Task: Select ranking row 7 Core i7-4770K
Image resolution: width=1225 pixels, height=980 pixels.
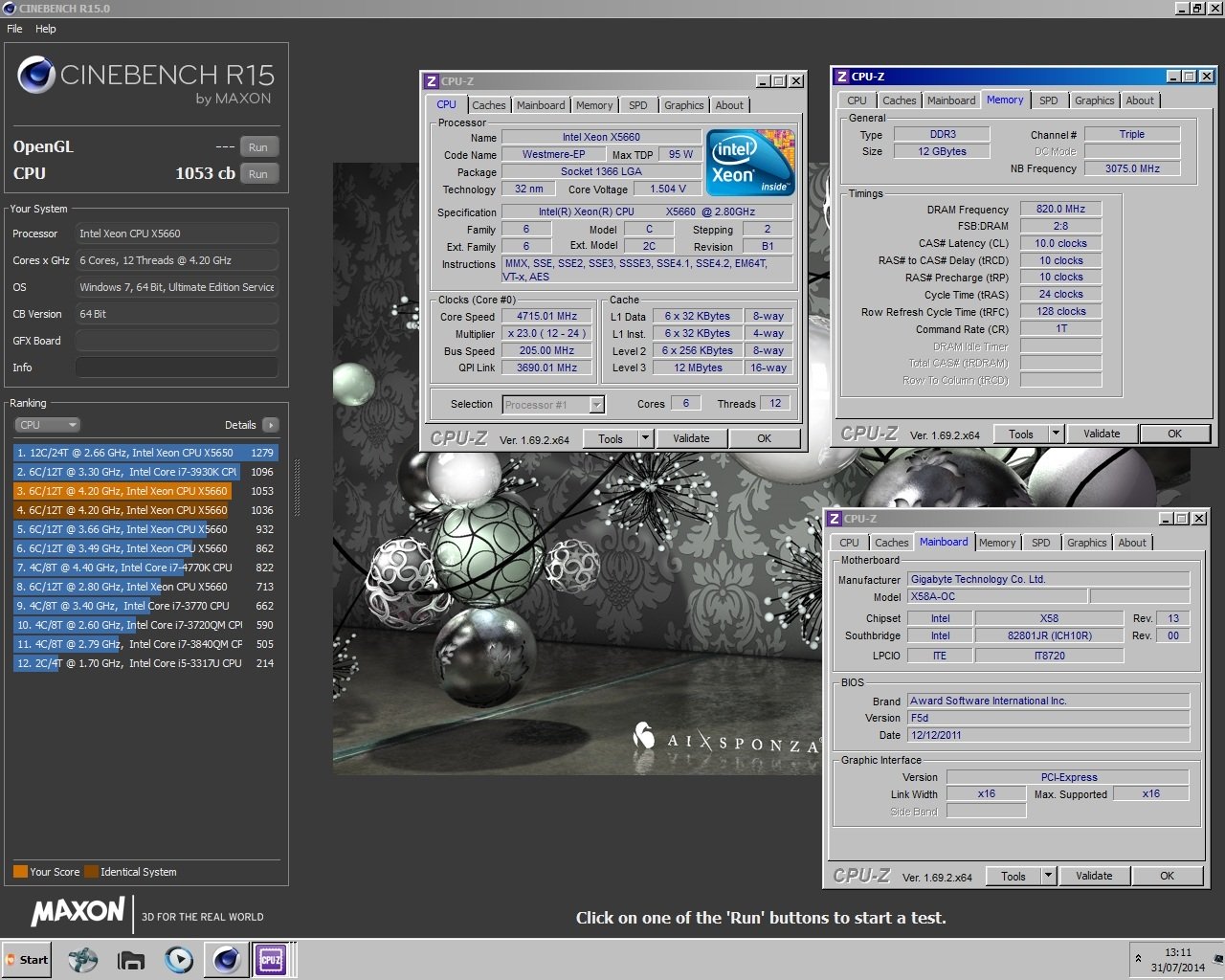Action: tap(145, 568)
